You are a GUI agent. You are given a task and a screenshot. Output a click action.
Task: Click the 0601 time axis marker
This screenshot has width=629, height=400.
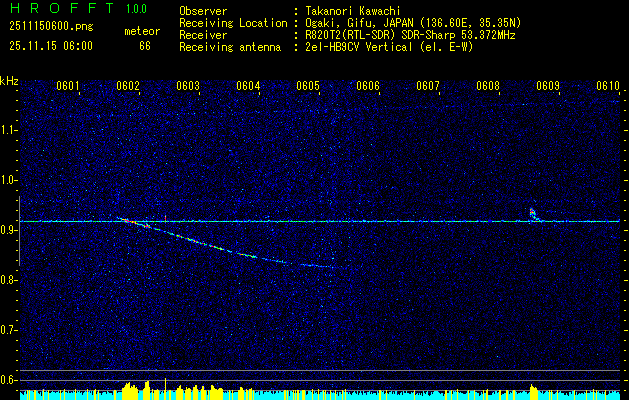pyautogui.click(x=68, y=86)
